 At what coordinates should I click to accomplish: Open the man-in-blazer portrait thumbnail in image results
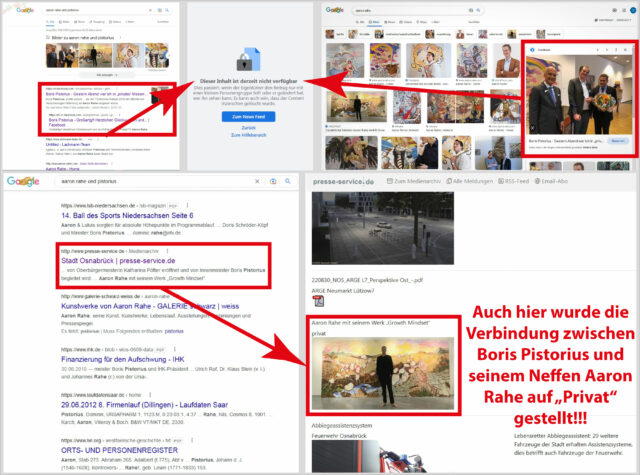point(507,61)
